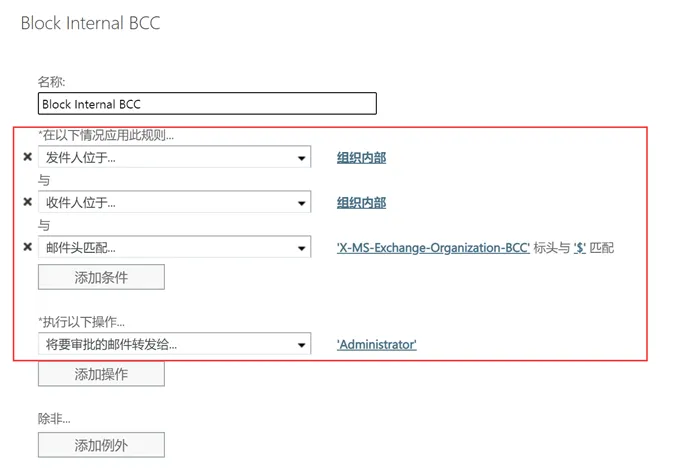Remove the 发件人位于 condition

click(x=27, y=158)
